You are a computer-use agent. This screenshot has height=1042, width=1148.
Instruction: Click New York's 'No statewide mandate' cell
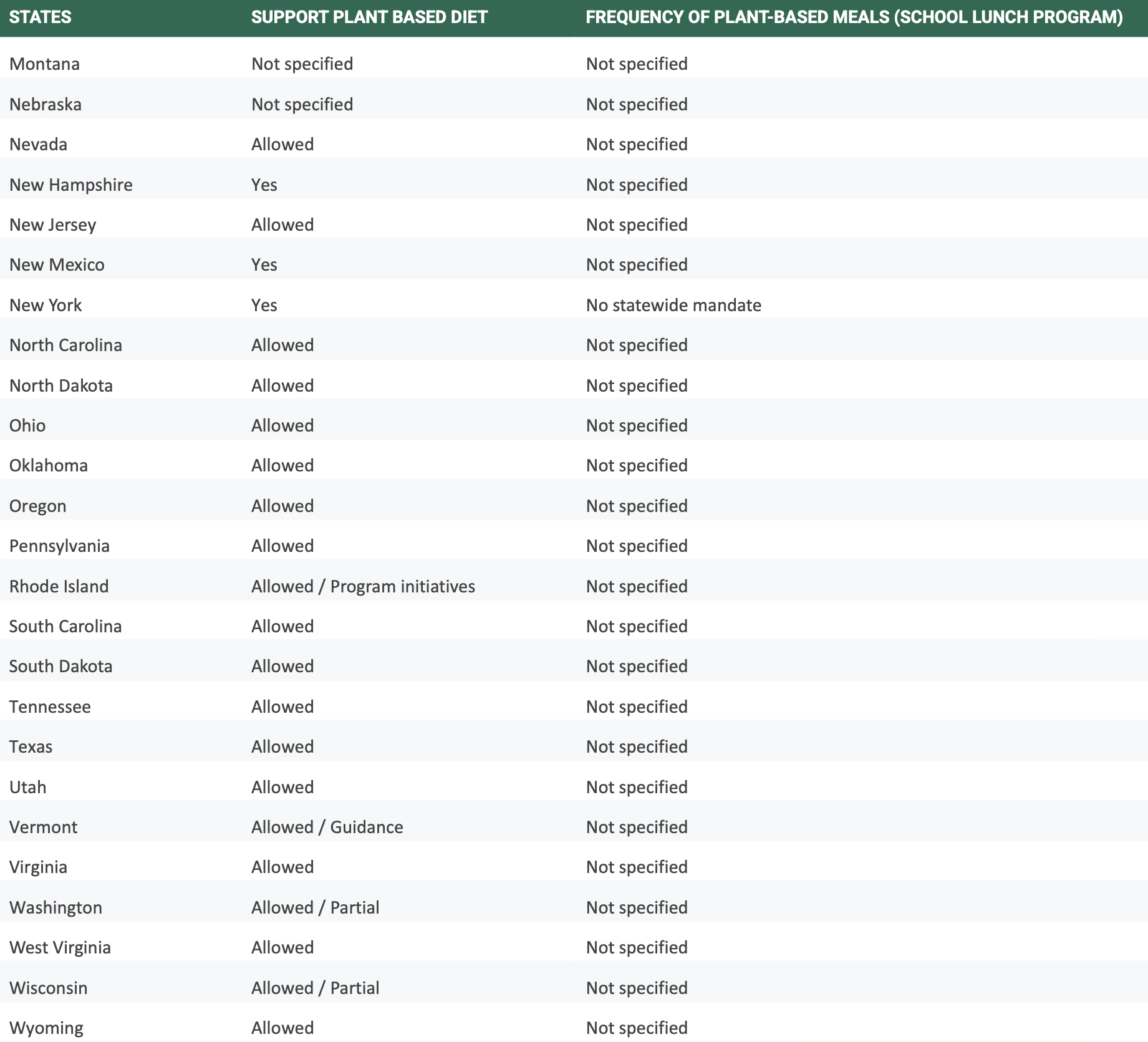point(673,306)
